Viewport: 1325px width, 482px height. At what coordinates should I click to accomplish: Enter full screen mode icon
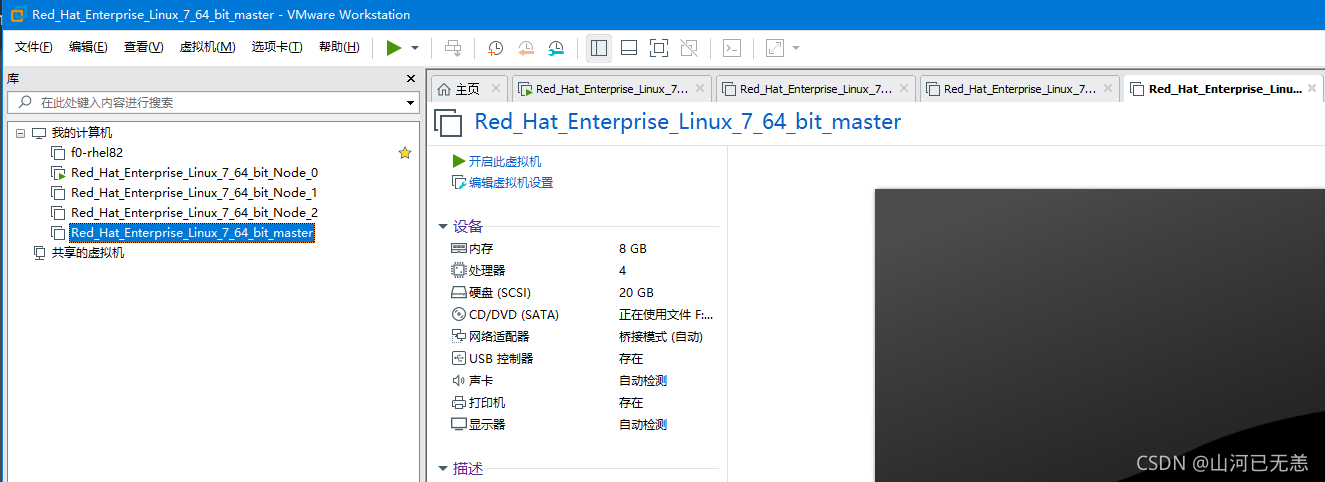(658, 47)
